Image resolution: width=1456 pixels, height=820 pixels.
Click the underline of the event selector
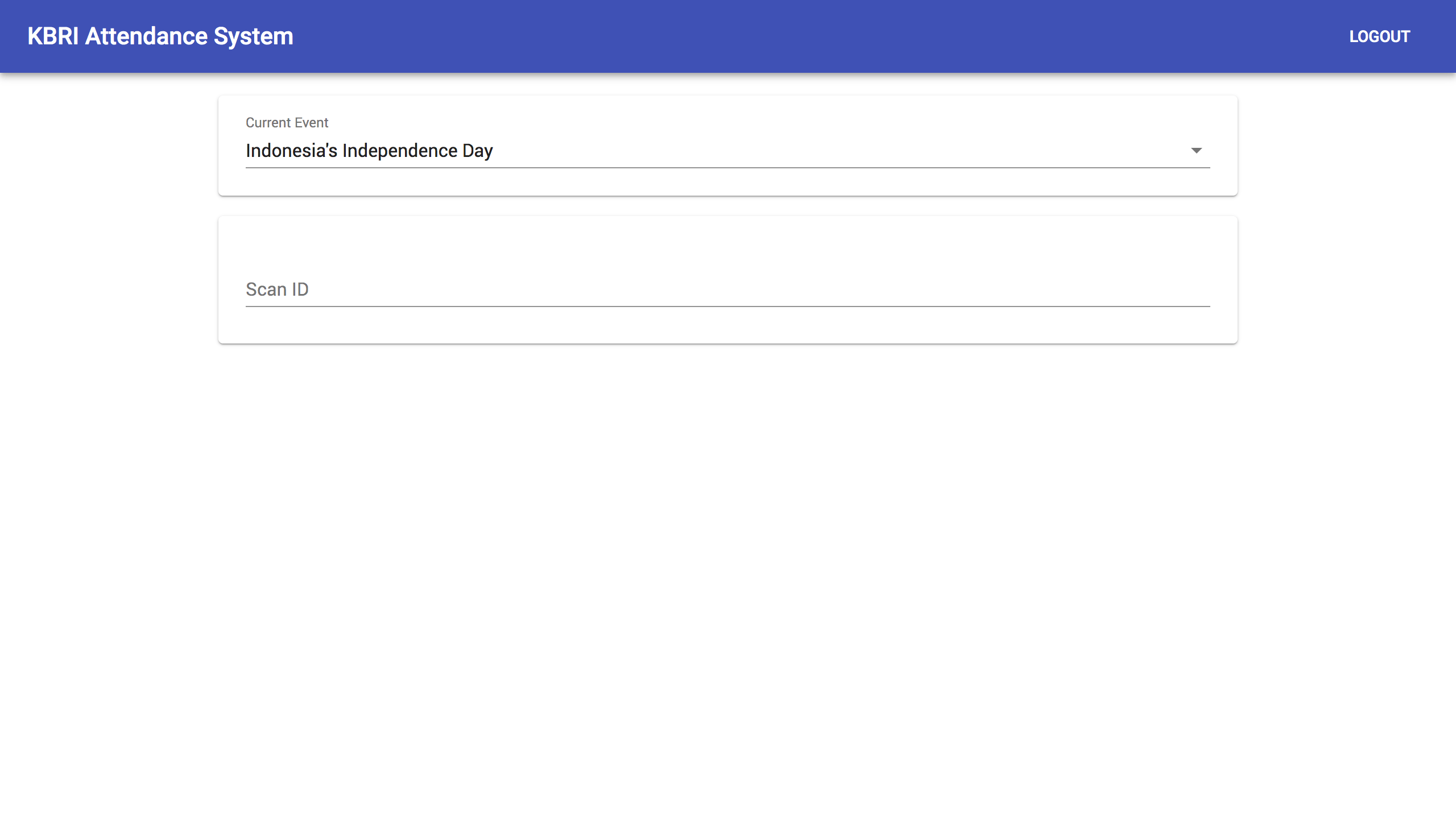coord(727,167)
